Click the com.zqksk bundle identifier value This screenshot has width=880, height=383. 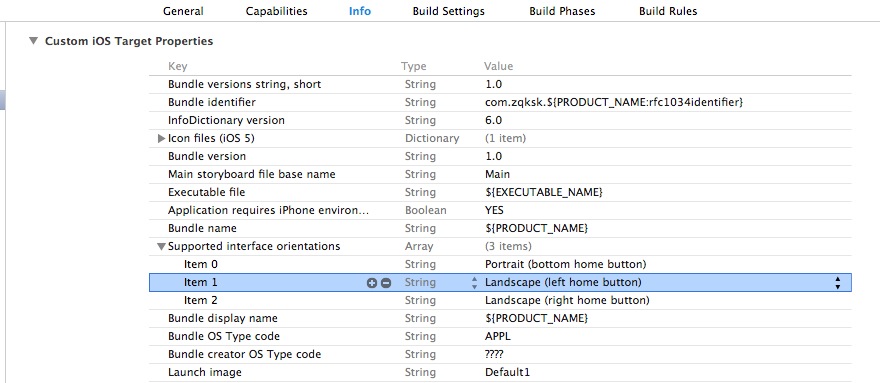pyautogui.click(x=614, y=102)
